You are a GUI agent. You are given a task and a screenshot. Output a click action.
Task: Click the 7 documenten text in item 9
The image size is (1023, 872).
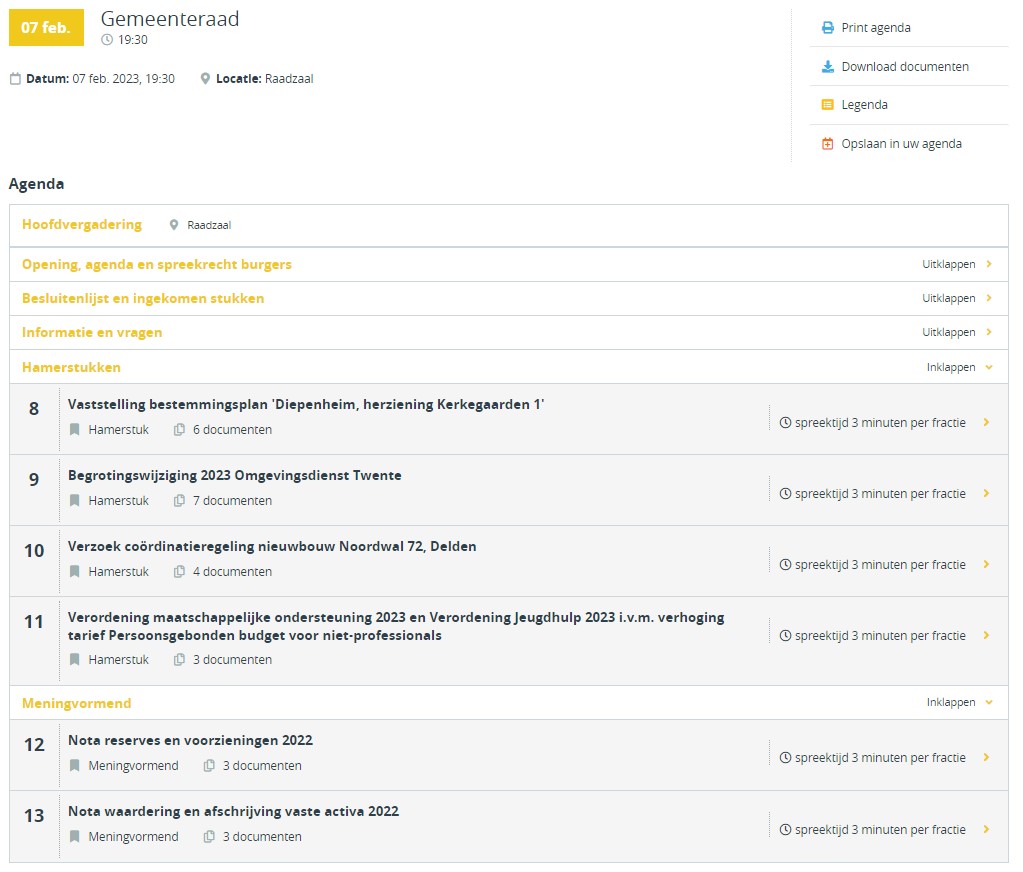(232, 501)
